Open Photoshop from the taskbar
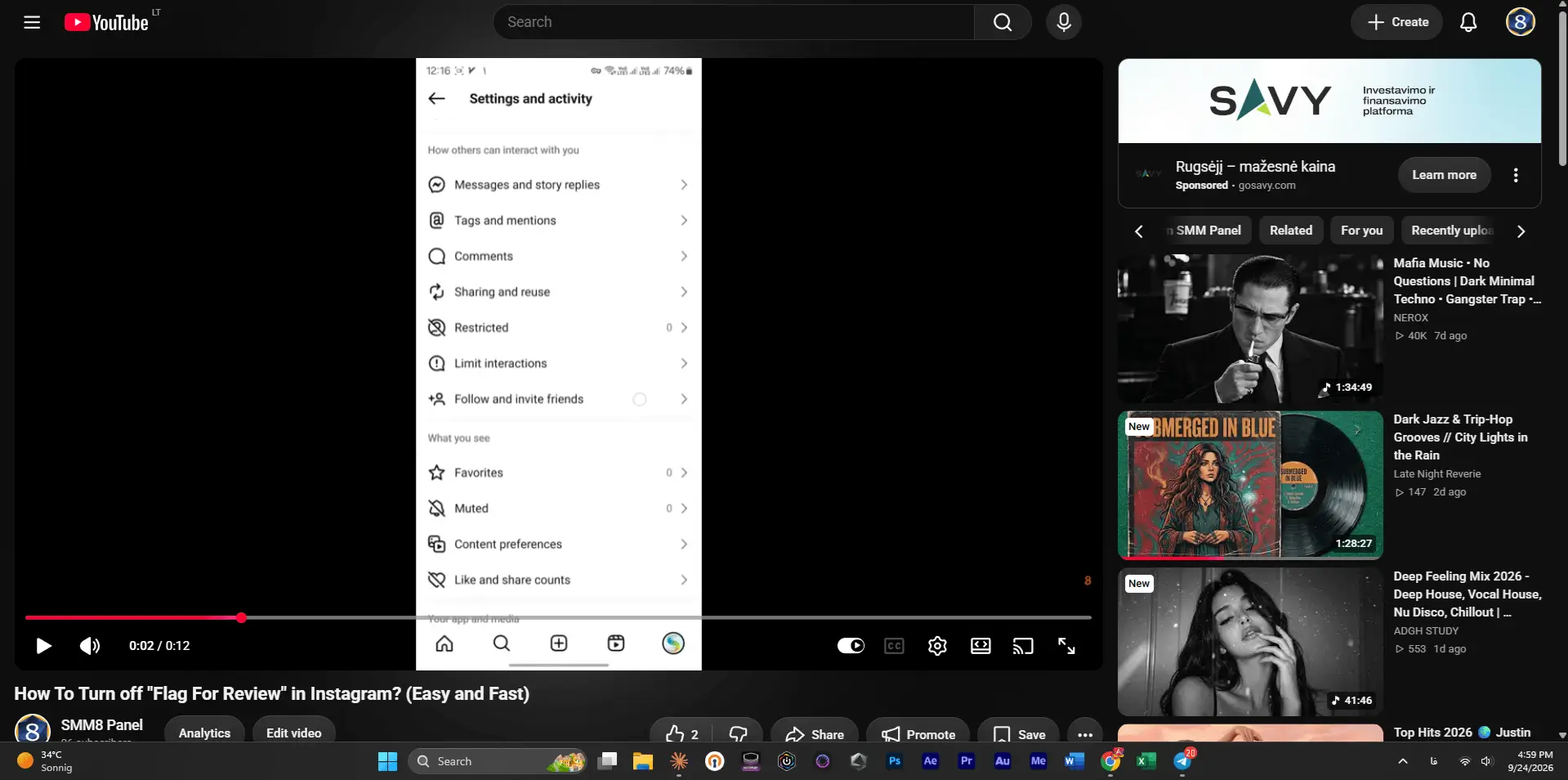1568x780 pixels. click(895, 761)
